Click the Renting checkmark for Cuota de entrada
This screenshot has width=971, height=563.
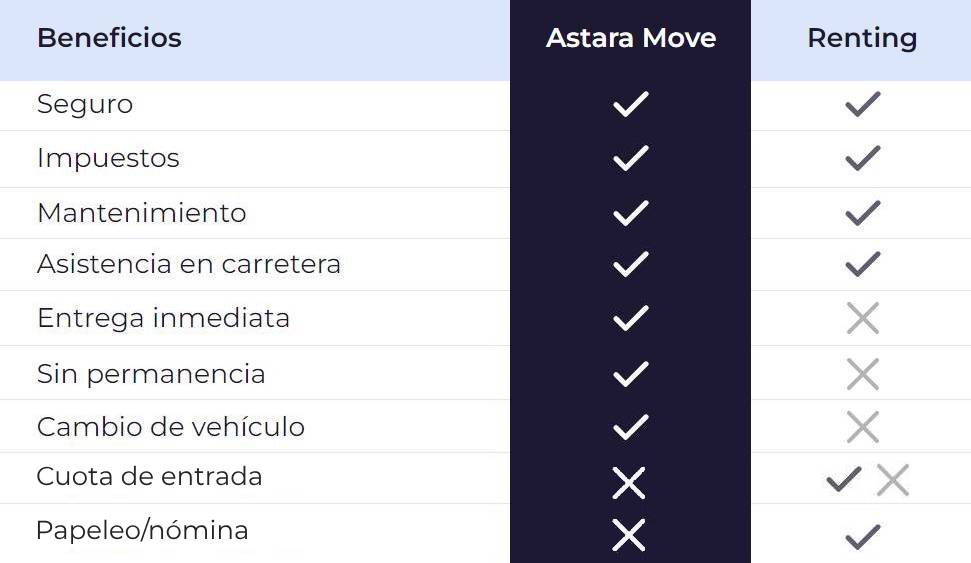pos(844,480)
